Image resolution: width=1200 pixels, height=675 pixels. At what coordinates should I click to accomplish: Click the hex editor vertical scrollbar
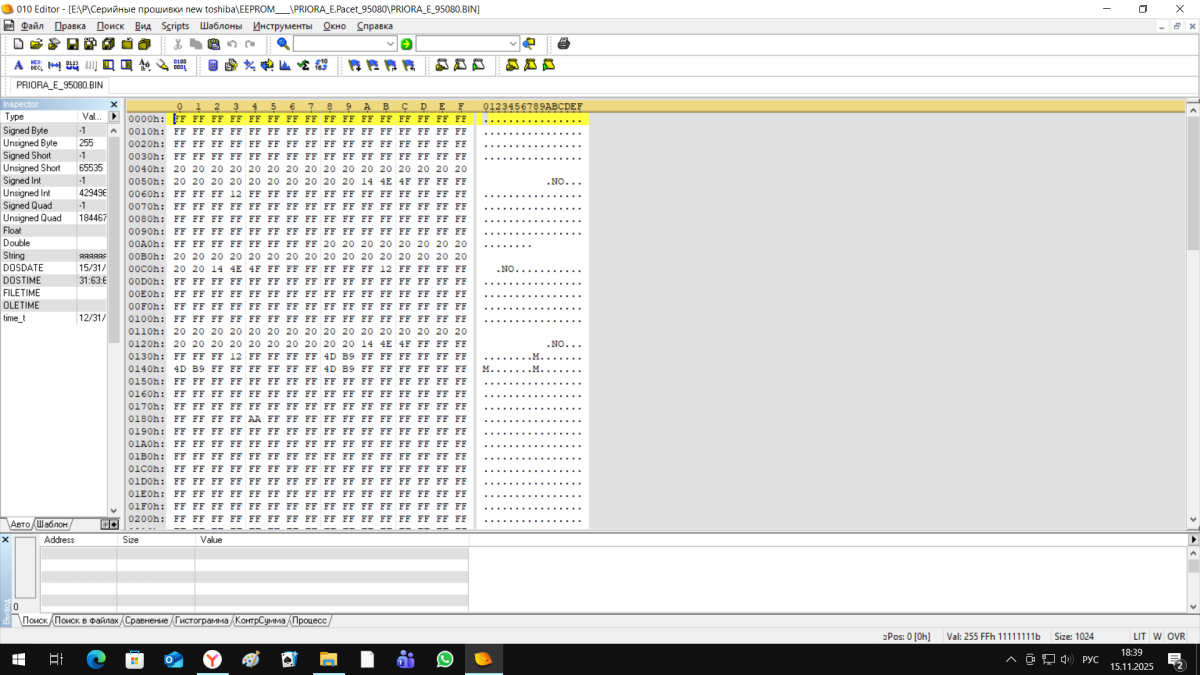click(x=1193, y=315)
